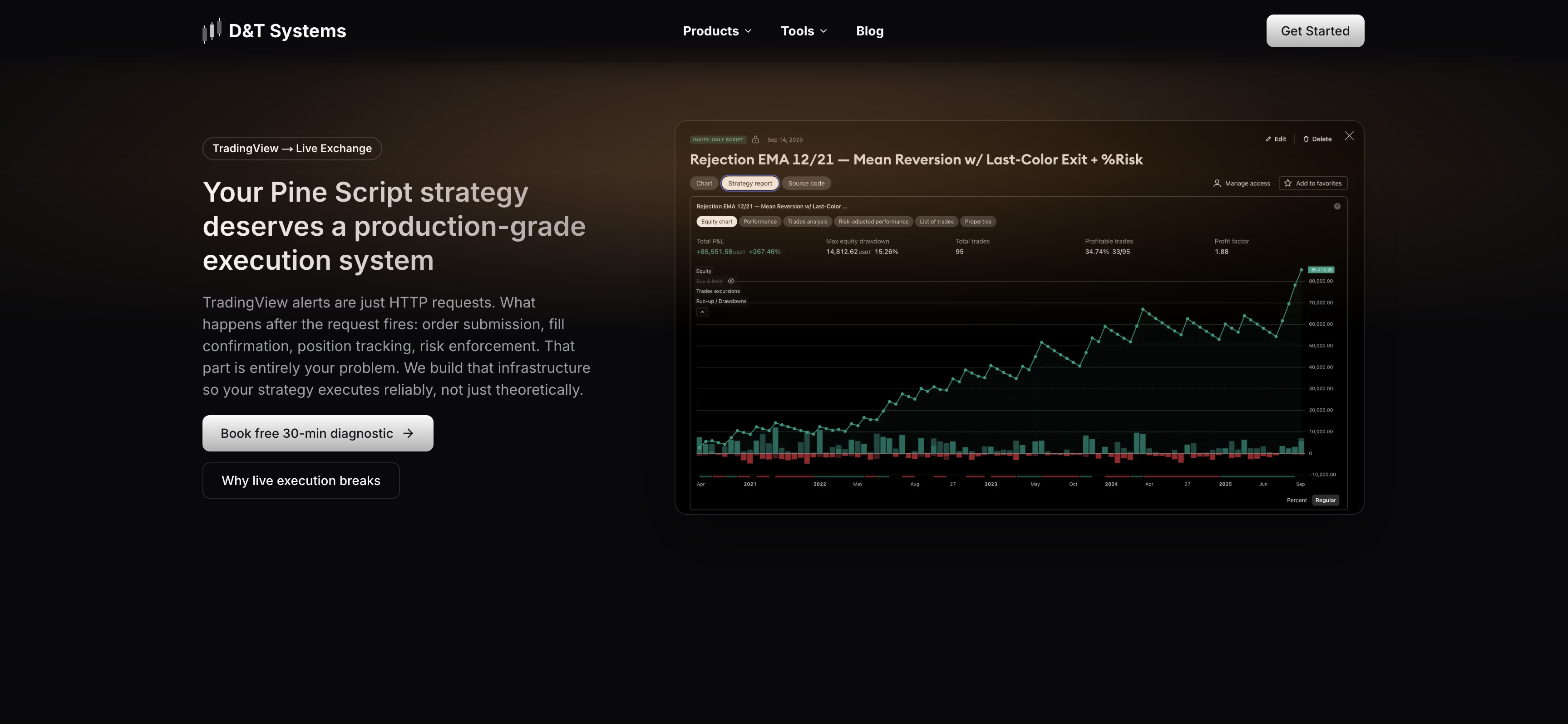The image size is (1568, 724).
Task: Collapse the chart legend with the chevron
Action: [702, 312]
